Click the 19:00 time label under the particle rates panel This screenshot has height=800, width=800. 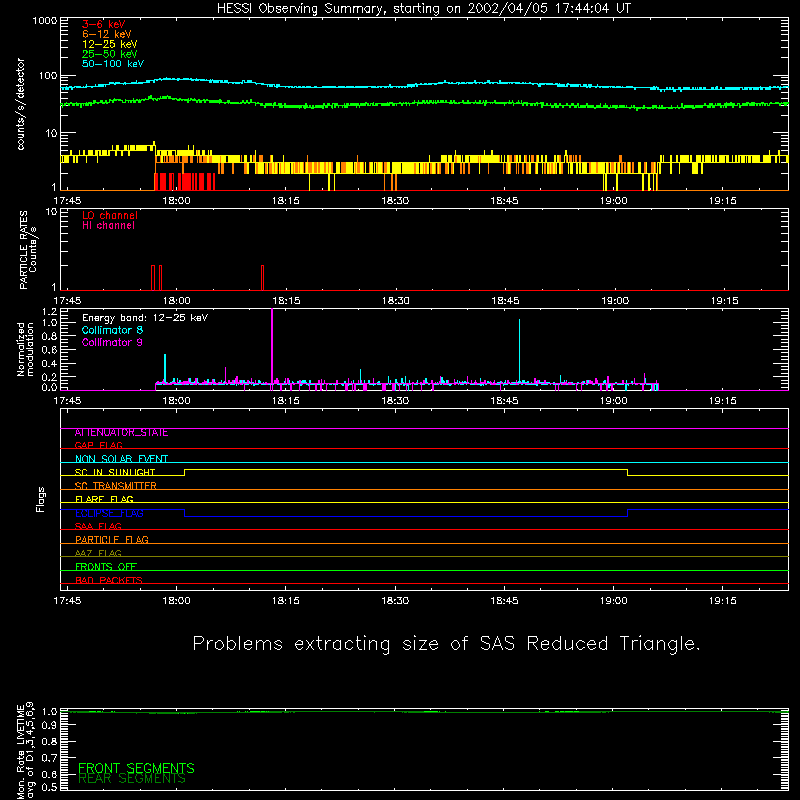click(x=615, y=301)
